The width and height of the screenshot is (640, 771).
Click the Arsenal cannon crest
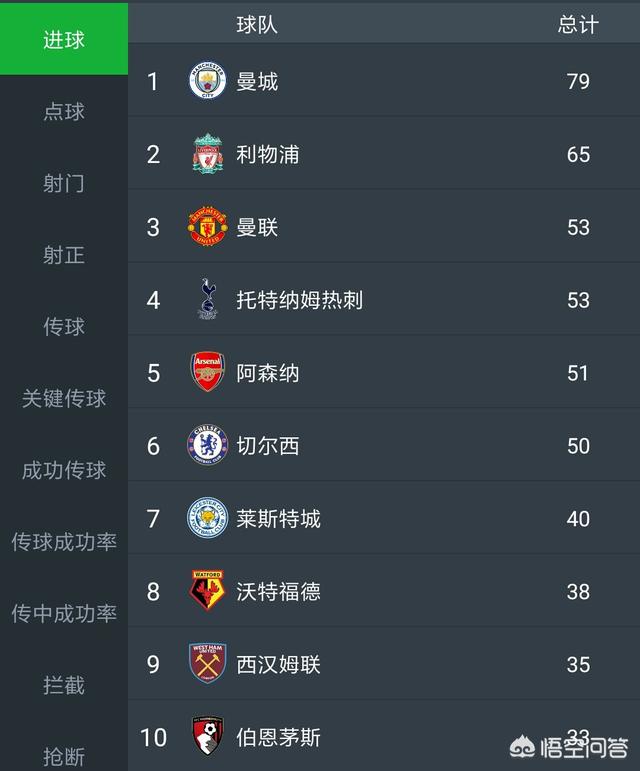pyautogui.click(x=207, y=372)
